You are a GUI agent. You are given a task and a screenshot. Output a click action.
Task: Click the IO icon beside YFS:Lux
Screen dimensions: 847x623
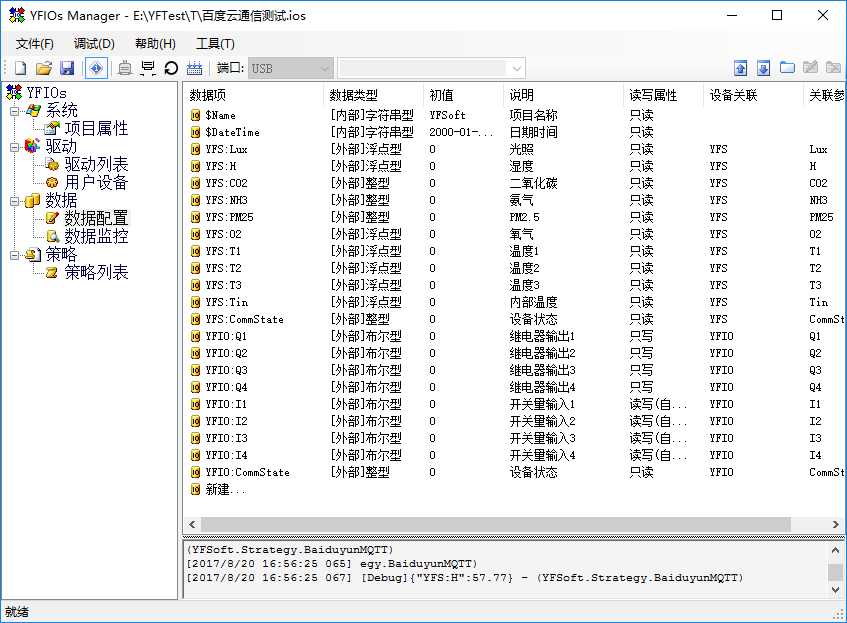pyautogui.click(x=196, y=149)
